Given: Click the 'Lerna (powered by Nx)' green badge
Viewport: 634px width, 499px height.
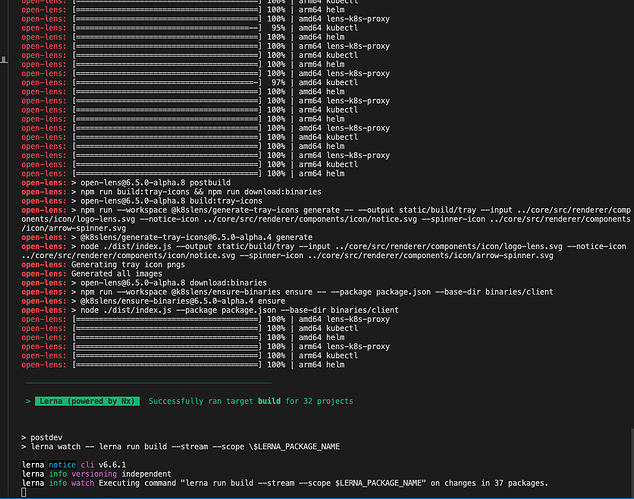Looking at the screenshot, I should (87, 401).
